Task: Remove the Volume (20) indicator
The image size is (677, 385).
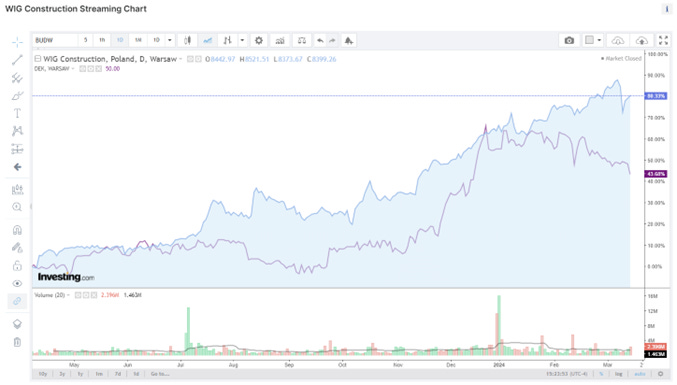Action: pyautogui.click(x=94, y=295)
